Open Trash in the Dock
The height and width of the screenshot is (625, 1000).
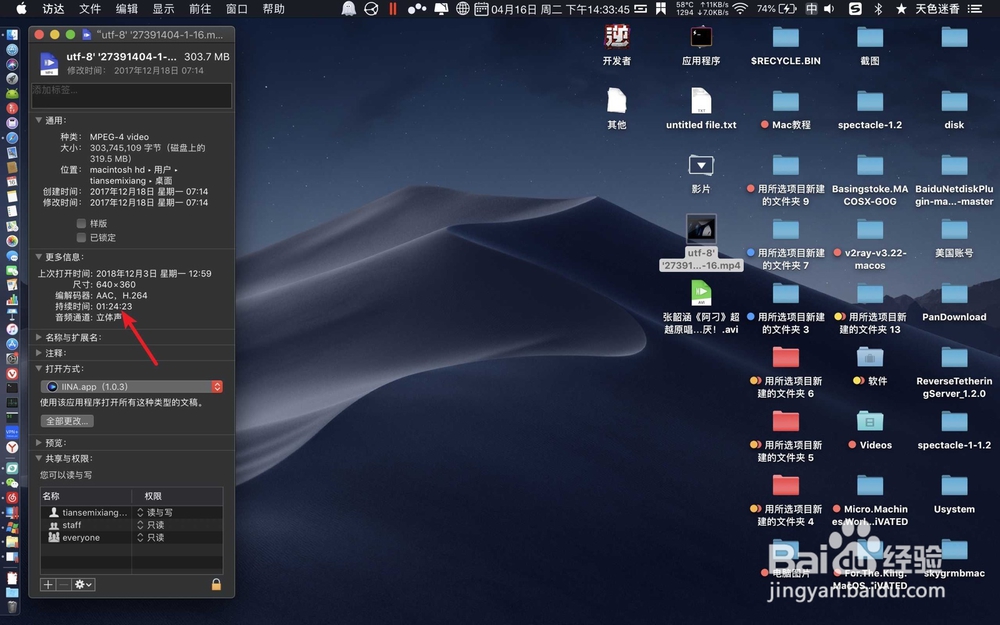coord(12,607)
